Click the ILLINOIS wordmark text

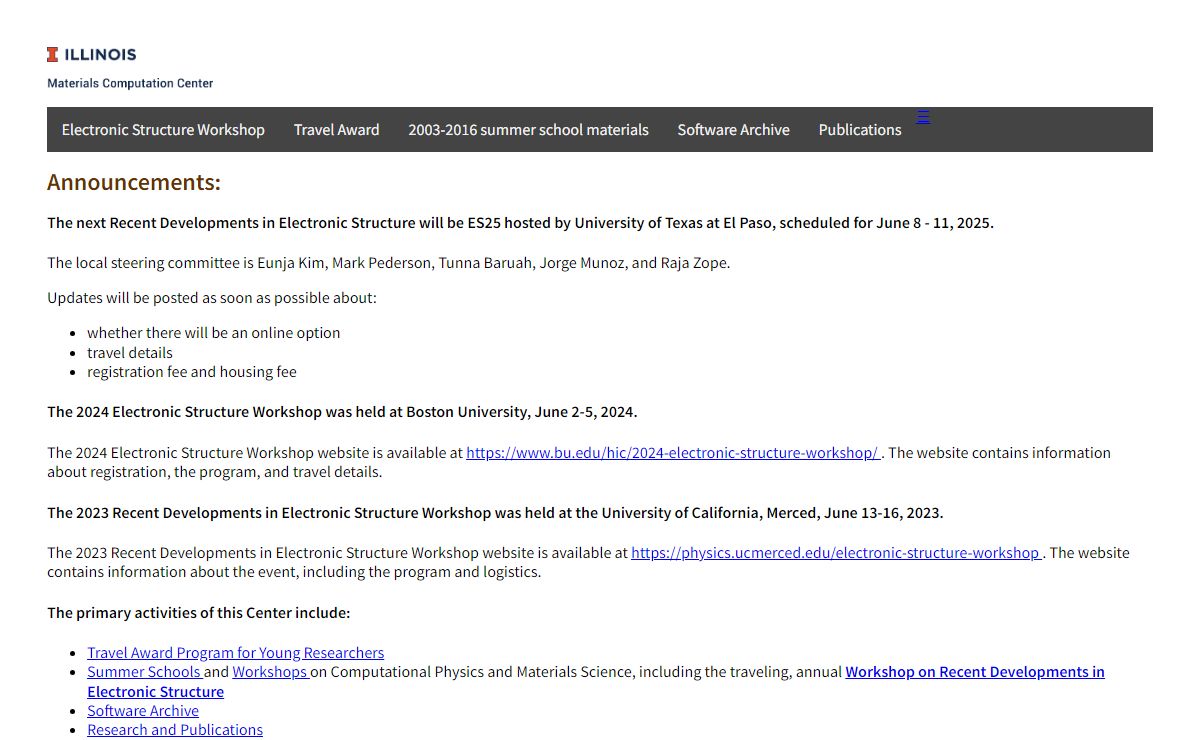pos(100,54)
